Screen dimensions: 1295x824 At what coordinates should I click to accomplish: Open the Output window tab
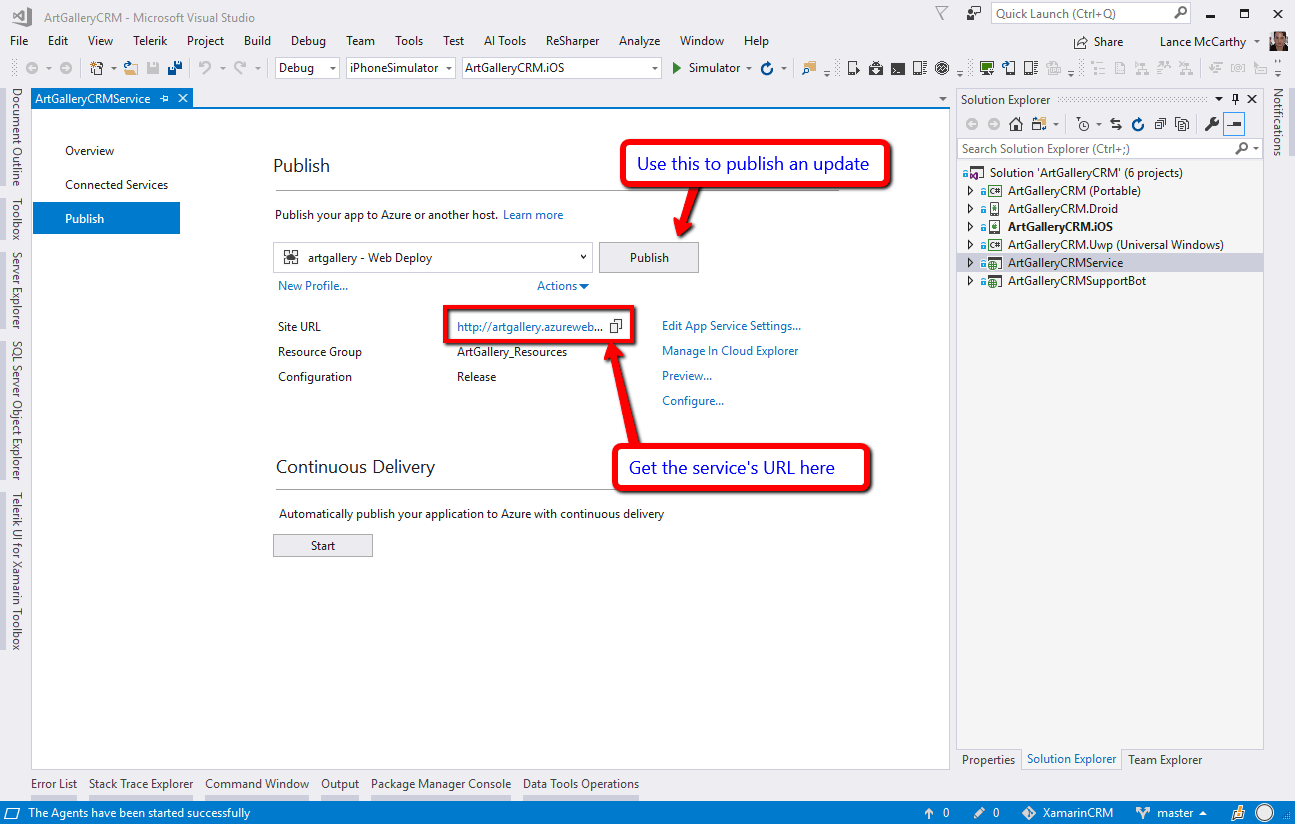point(340,784)
